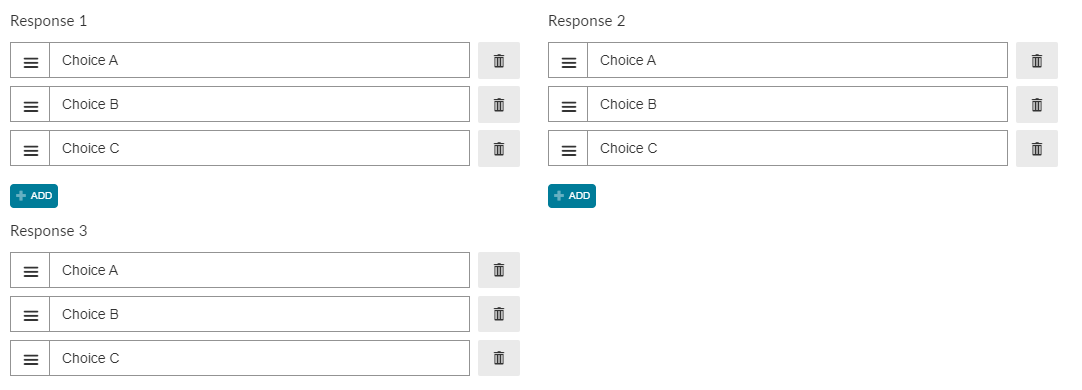This screenshot has height=390, width=1082.
Task: Click drag handle of Response 3 Choice C
Action: pos(30,358)
